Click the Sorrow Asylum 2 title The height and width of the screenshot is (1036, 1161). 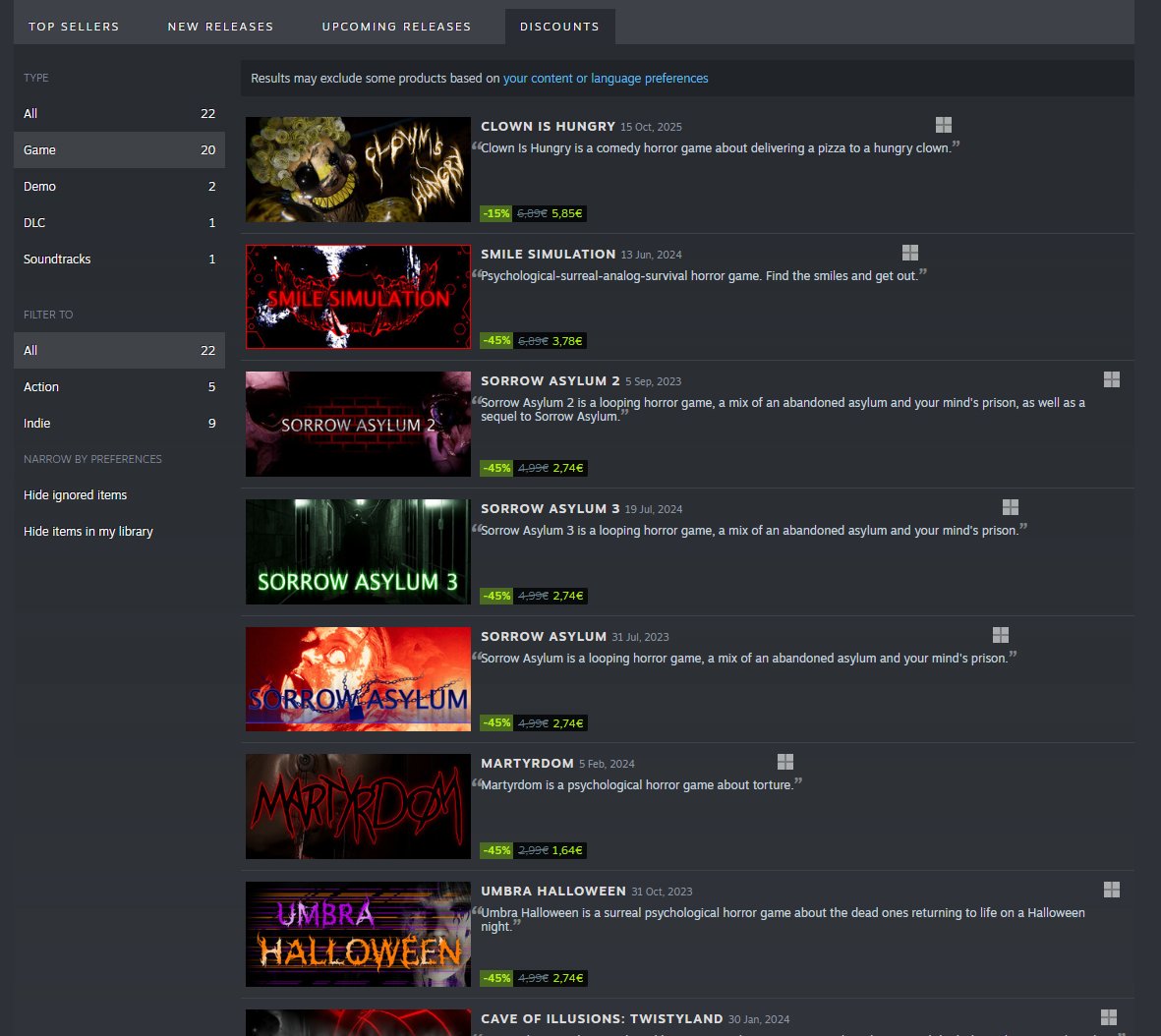point(551,380)
